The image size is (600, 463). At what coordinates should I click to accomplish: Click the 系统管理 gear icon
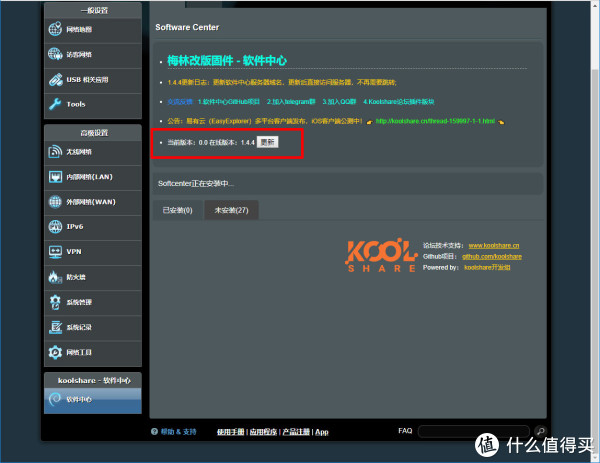point(55,302)
